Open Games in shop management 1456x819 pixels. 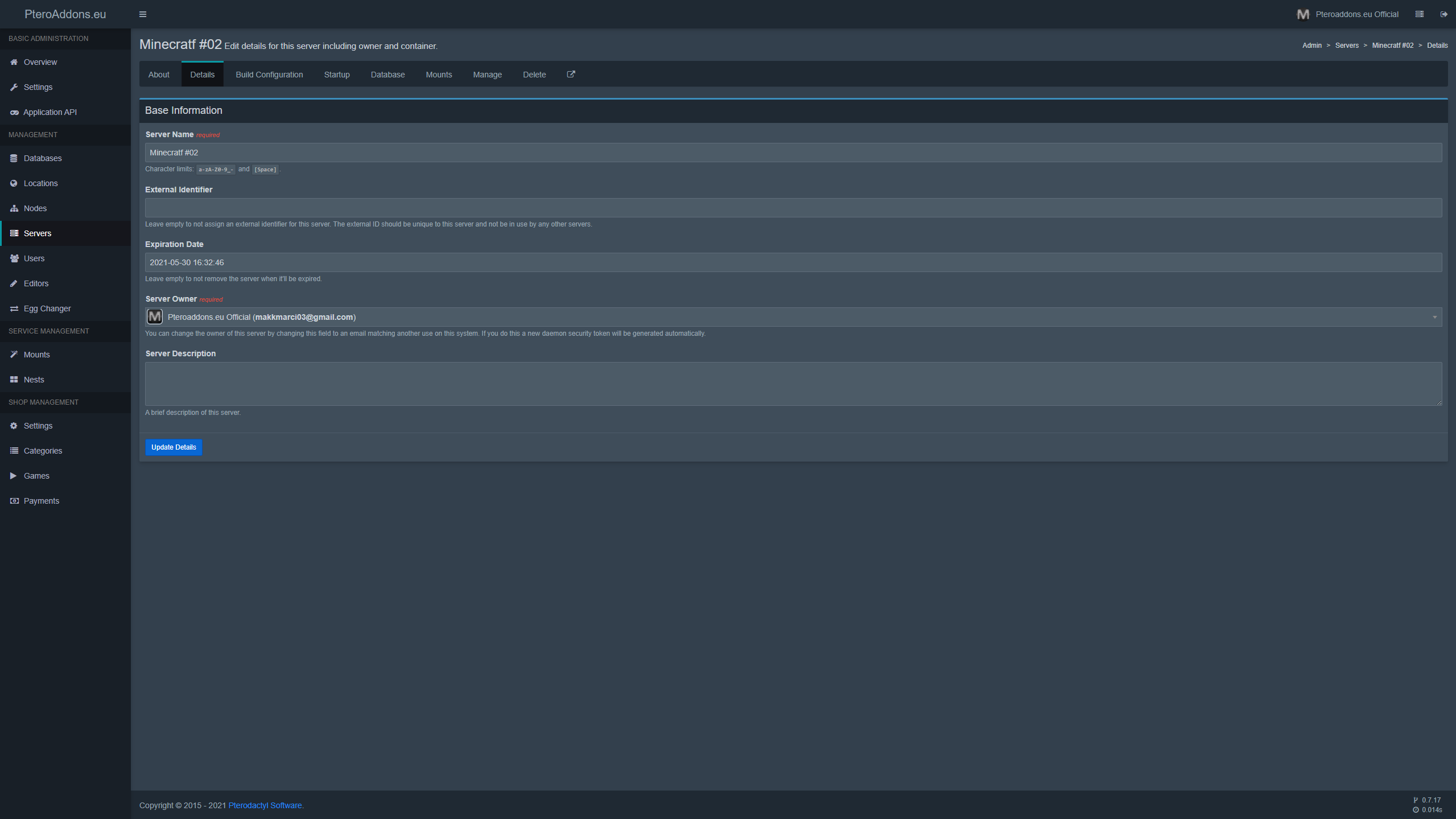[x=36, y=476]
